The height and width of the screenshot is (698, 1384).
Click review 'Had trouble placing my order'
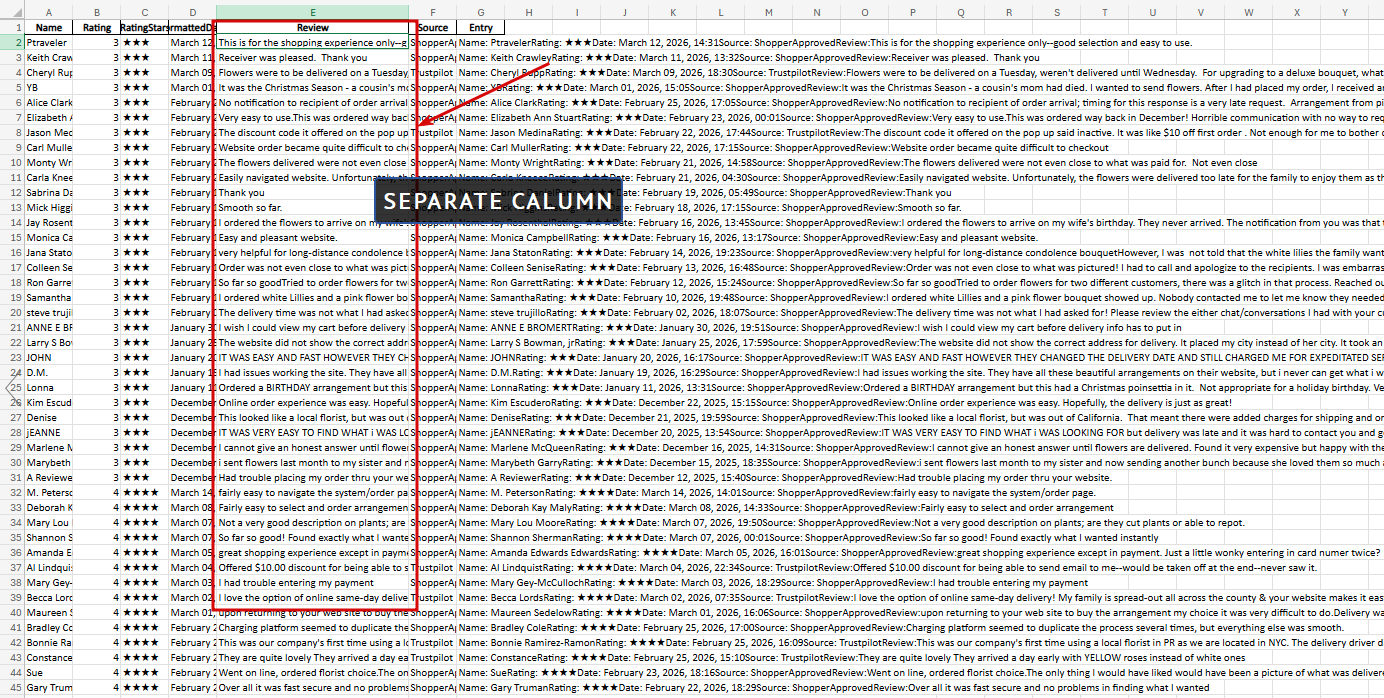tap(312, 477)
